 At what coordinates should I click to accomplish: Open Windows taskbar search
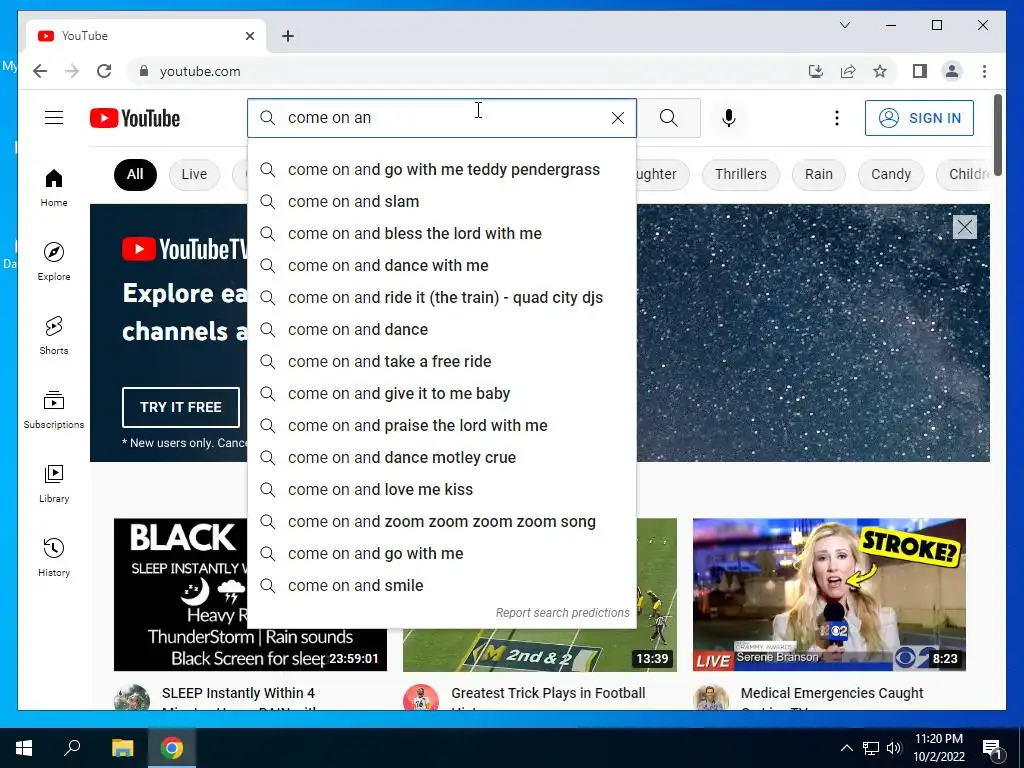tap(72, 748)
